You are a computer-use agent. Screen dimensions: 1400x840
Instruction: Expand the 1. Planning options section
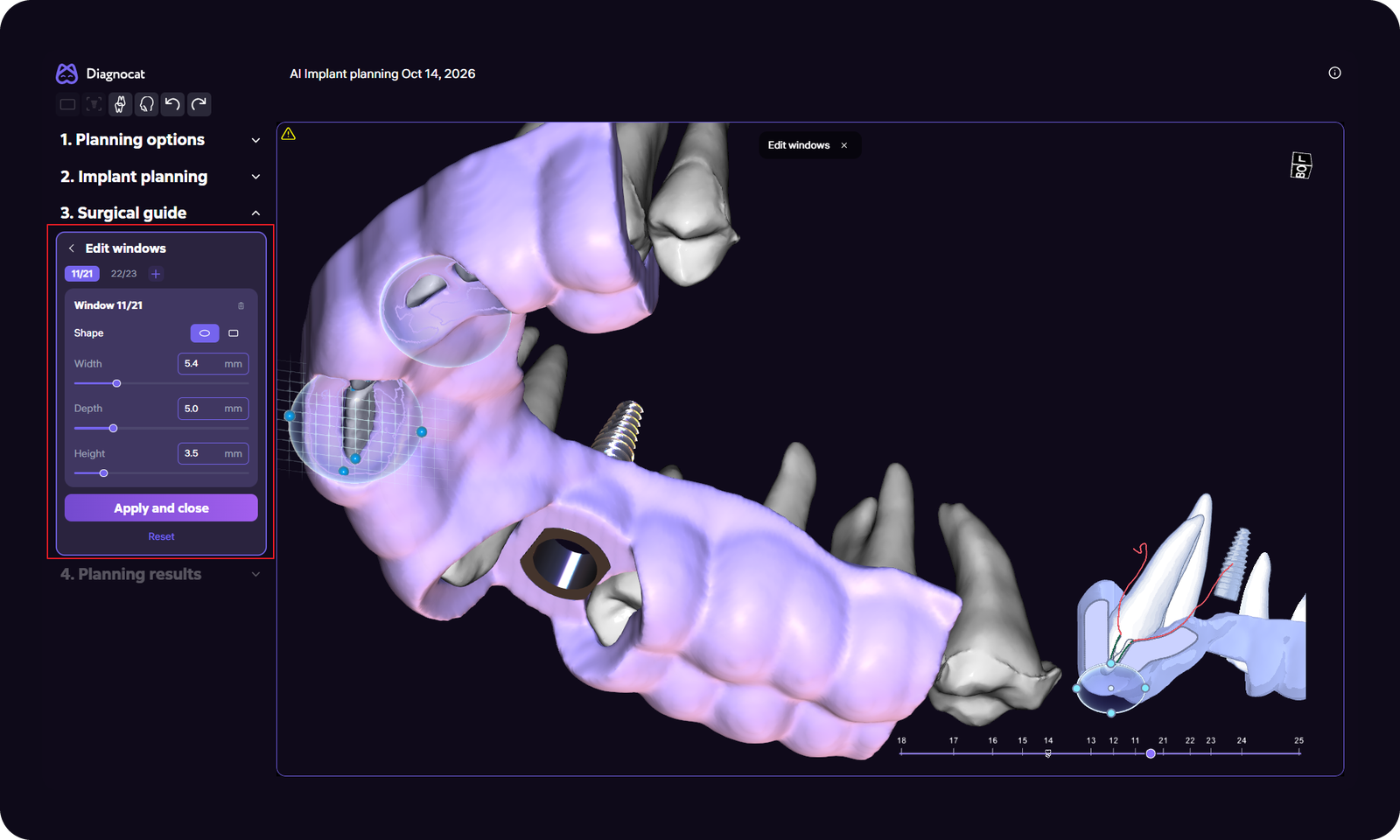[255, 140]
